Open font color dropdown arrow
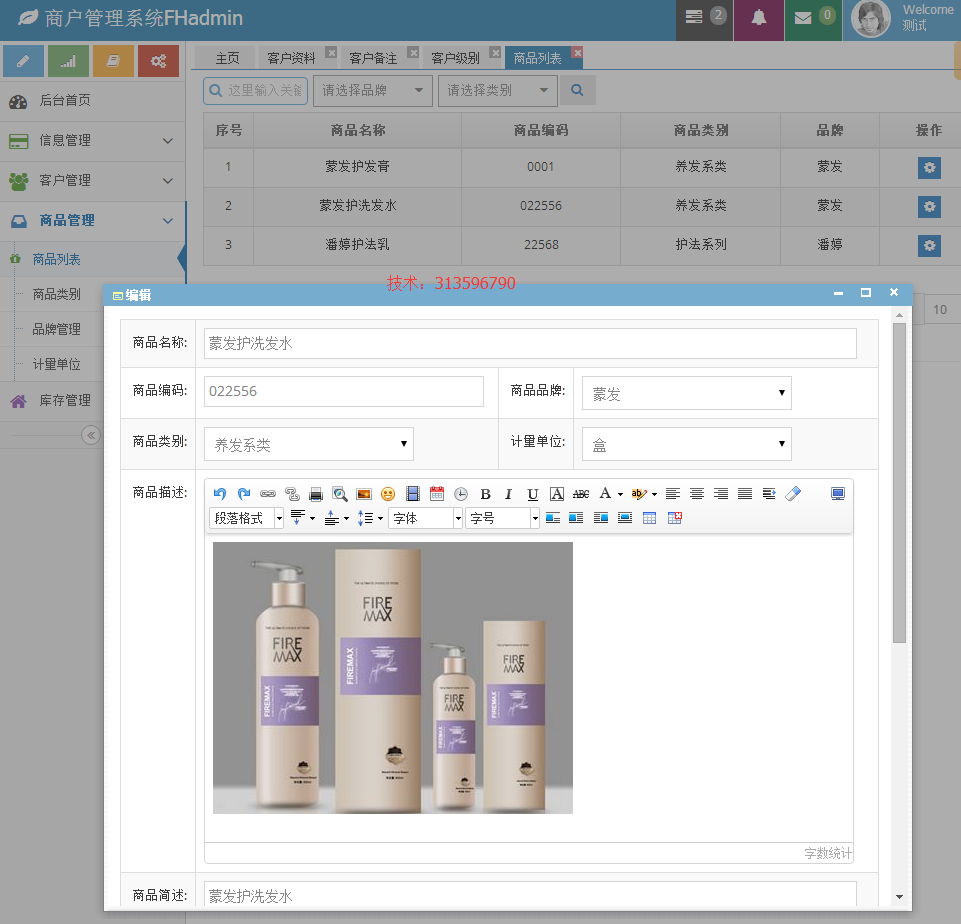 point(620,494)
